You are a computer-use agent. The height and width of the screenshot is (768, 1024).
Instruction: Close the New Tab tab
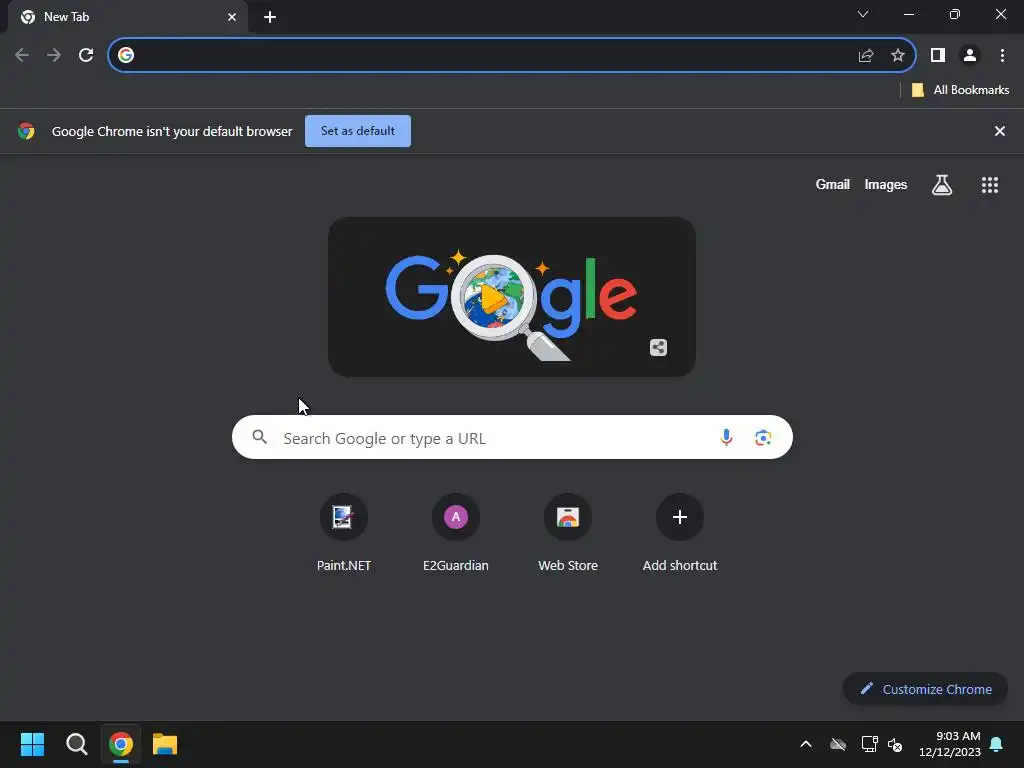(x=232, y=17)
